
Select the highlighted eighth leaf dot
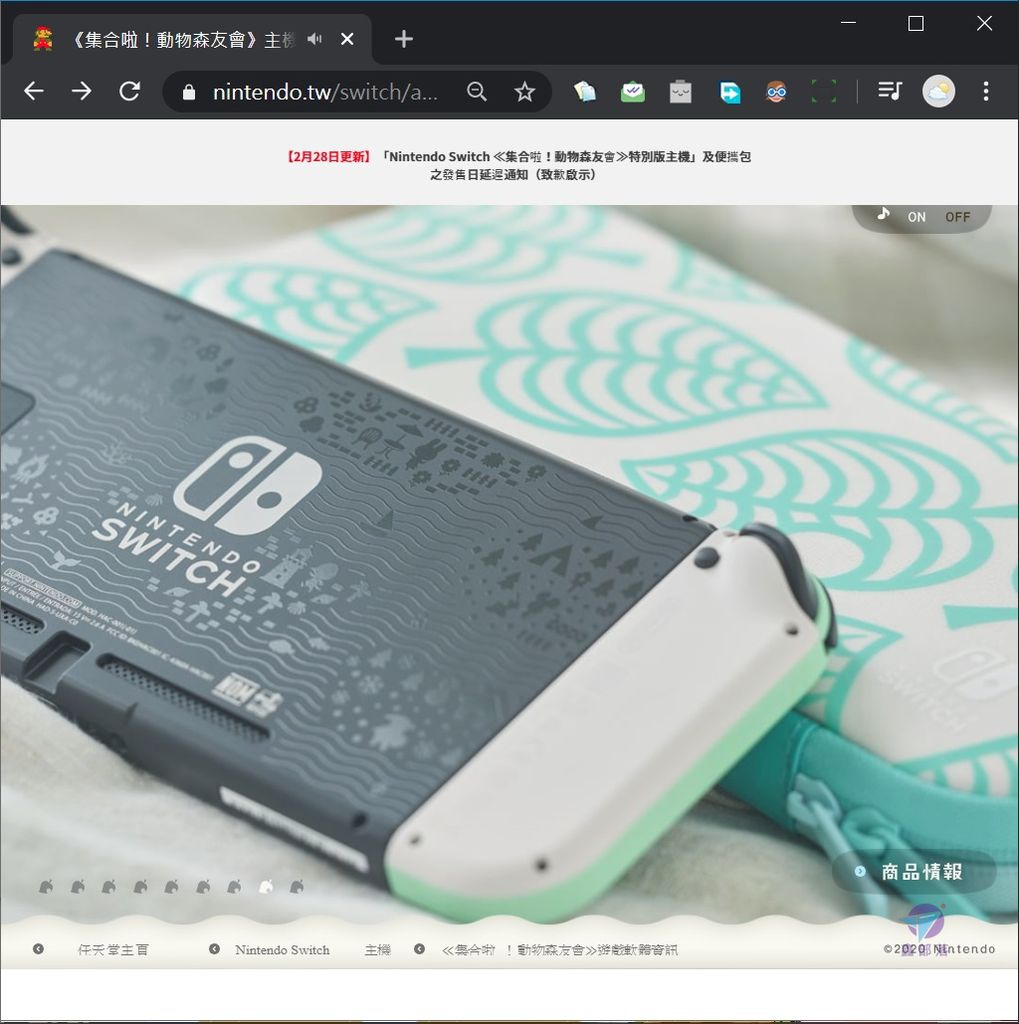coord(265,886)
